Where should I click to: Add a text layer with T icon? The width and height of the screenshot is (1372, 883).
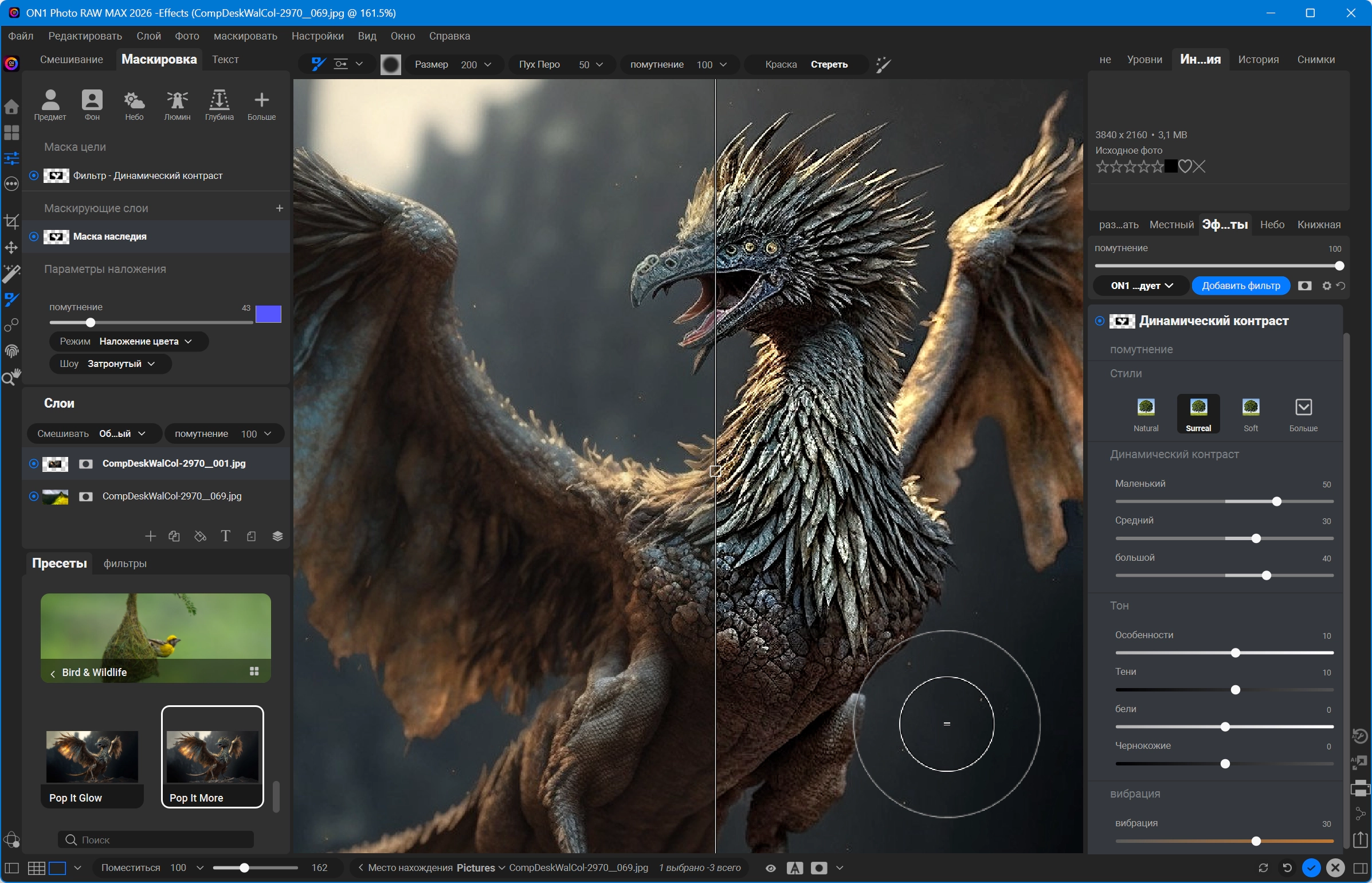click(225, 536)
